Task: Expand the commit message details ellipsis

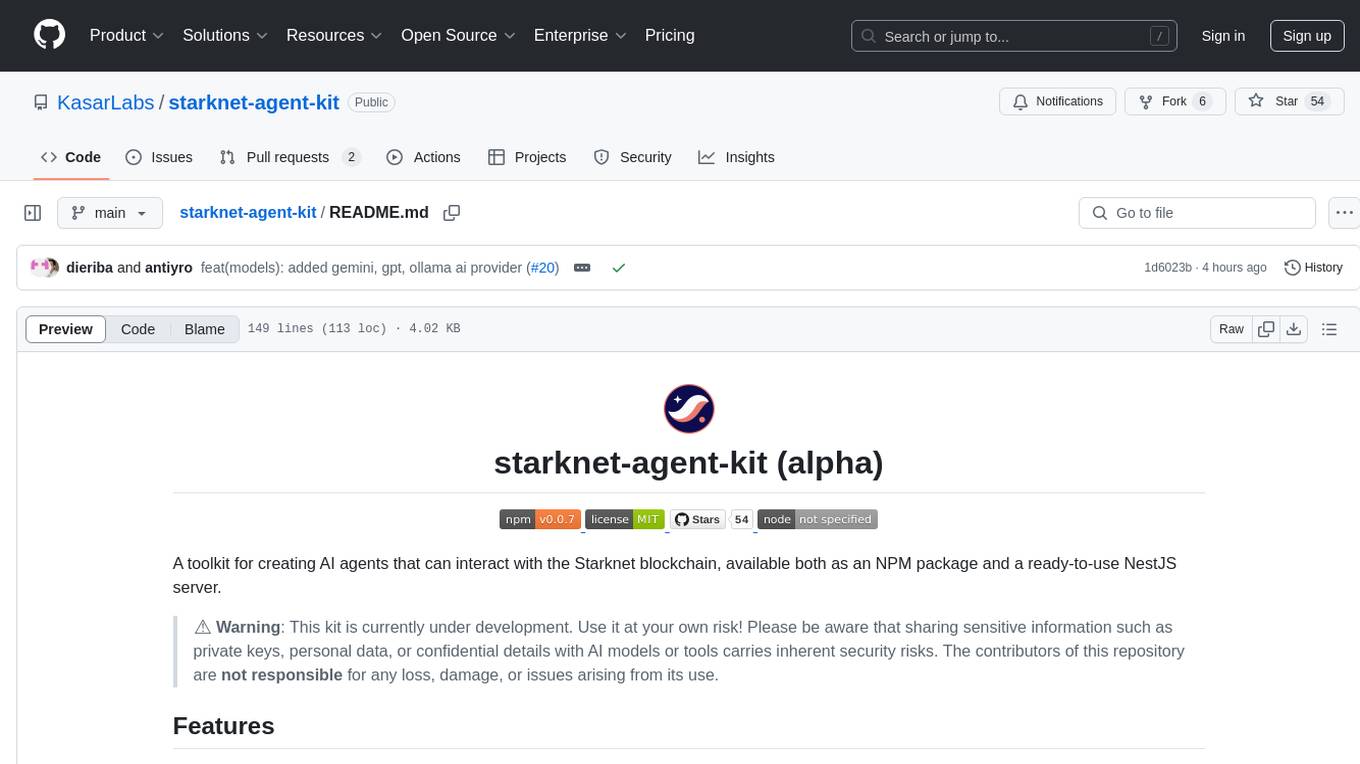Action: pyautogui.click(x=582, y=268)
